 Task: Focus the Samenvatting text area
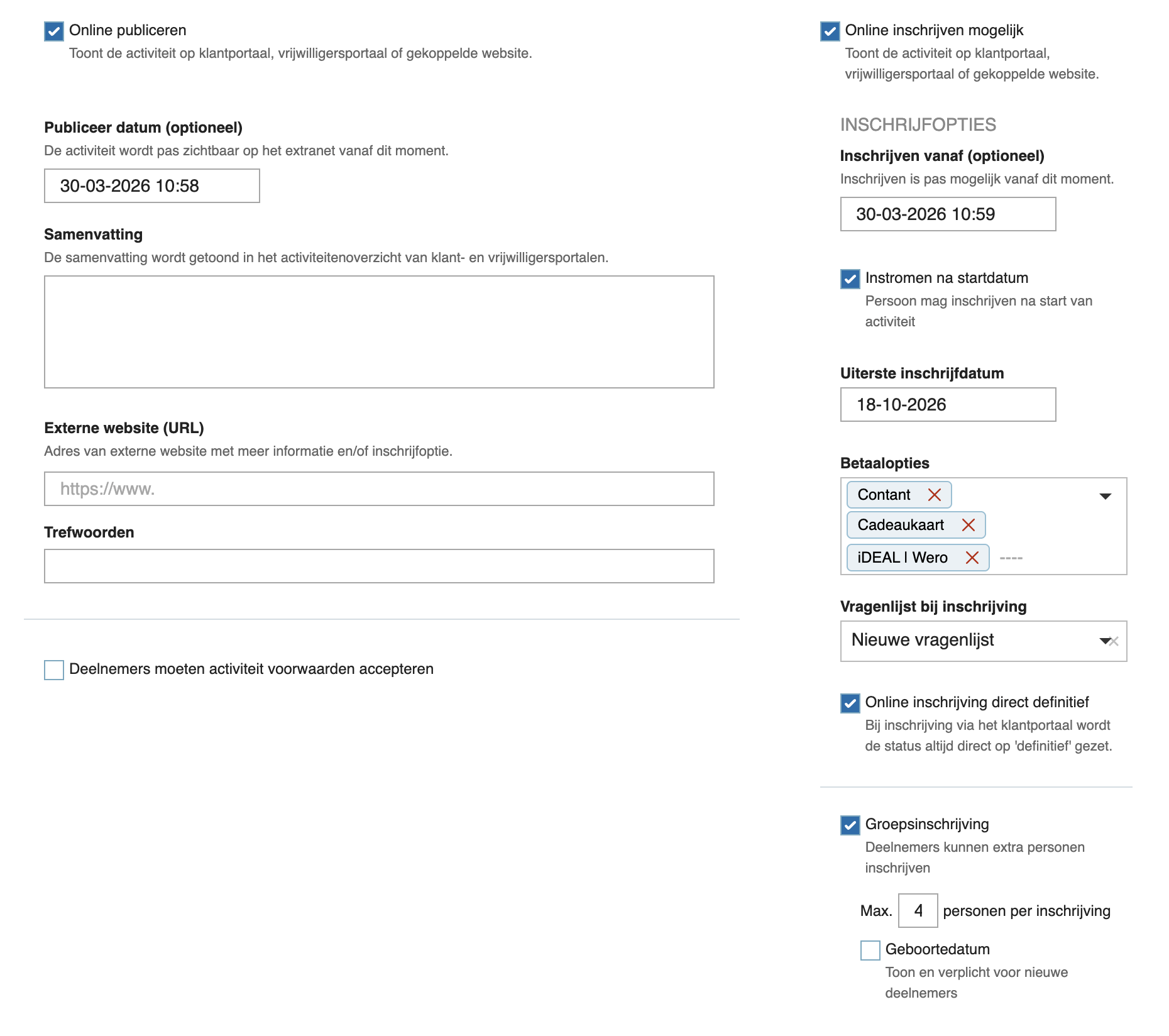(379, 332)
